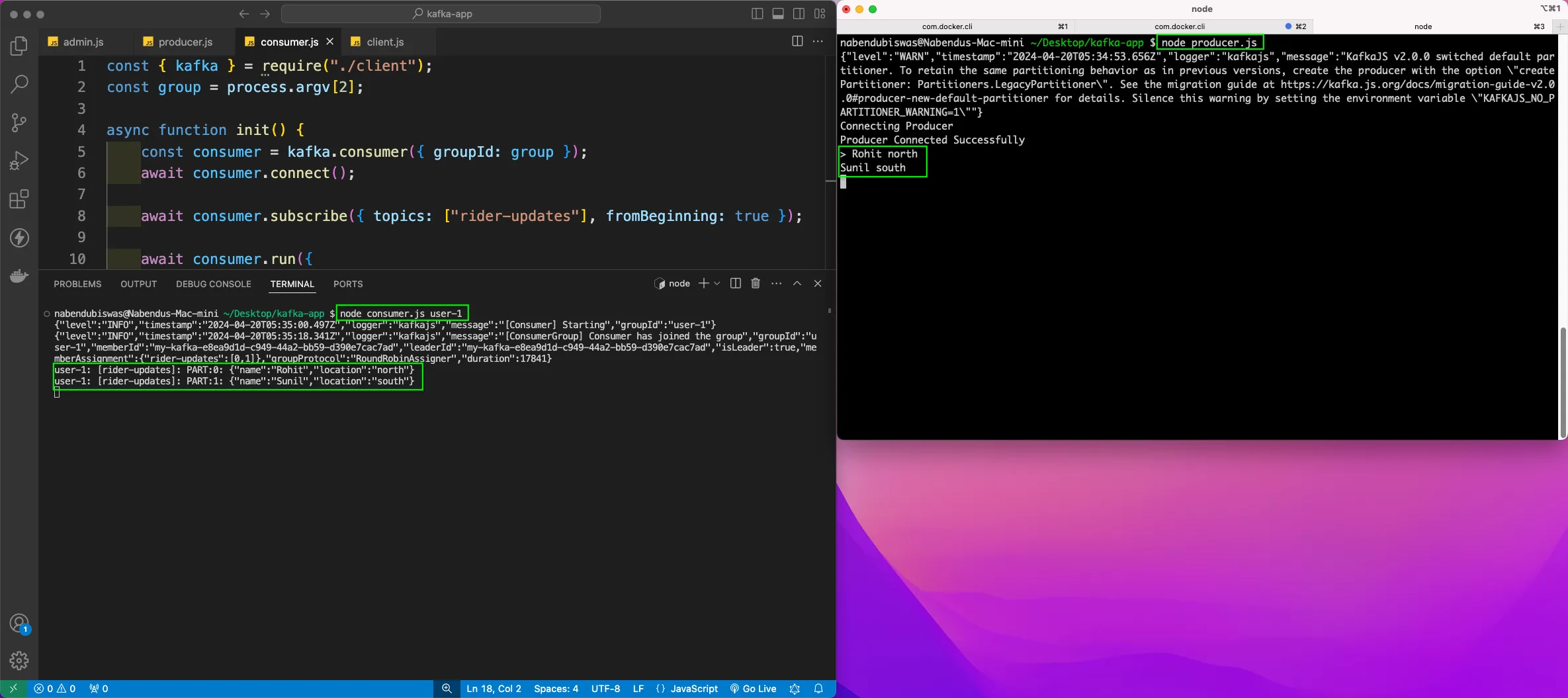The width and height of the screenshot is (1568, 698).
Task: Create a new terminal with the plus icon
Action: point(703,283)
